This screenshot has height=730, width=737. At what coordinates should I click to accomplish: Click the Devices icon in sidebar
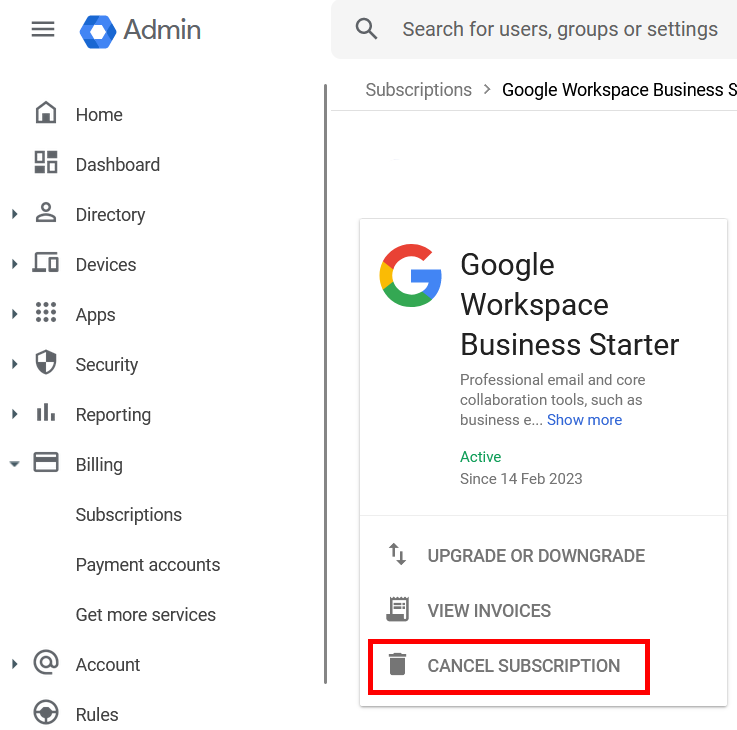tap(46, 262)
